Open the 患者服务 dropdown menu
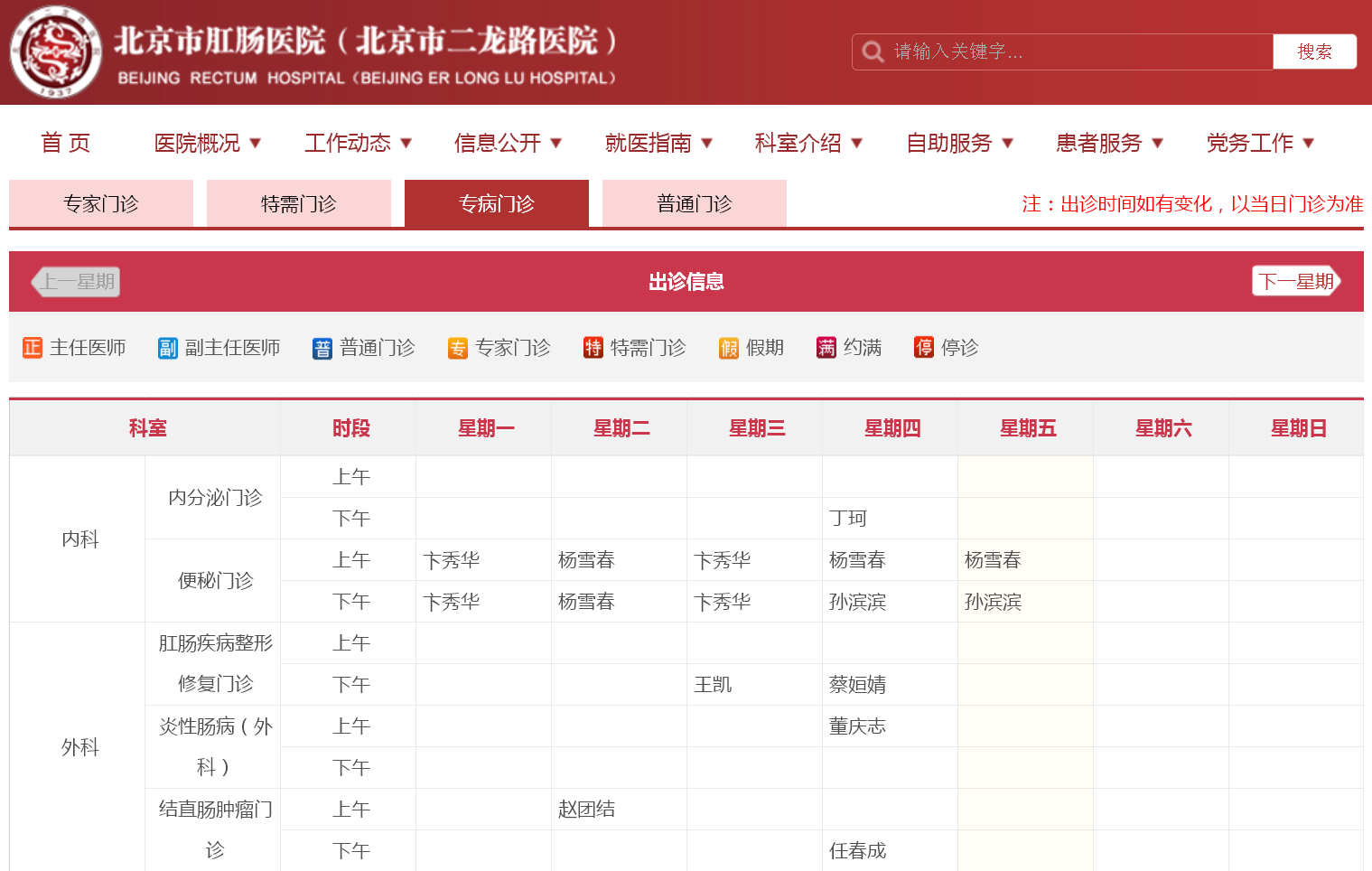1372x871 pixels. click(x=1109, y=143)
